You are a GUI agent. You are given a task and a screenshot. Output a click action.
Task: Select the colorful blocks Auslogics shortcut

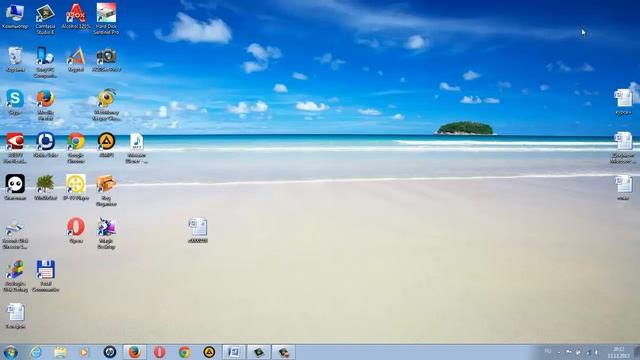[x=15, y=276]
